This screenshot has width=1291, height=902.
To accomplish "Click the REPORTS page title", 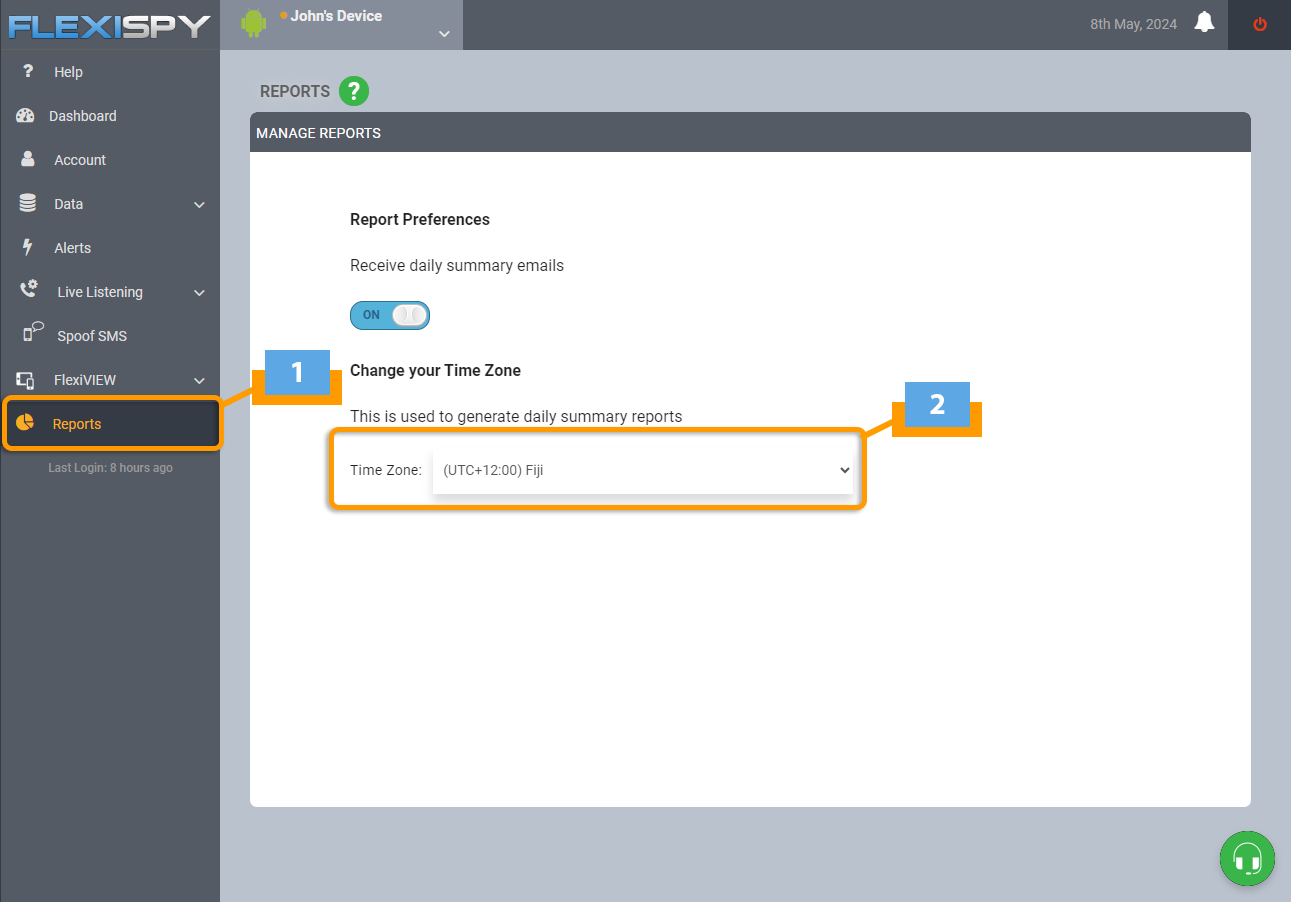I will click(295, 91).
